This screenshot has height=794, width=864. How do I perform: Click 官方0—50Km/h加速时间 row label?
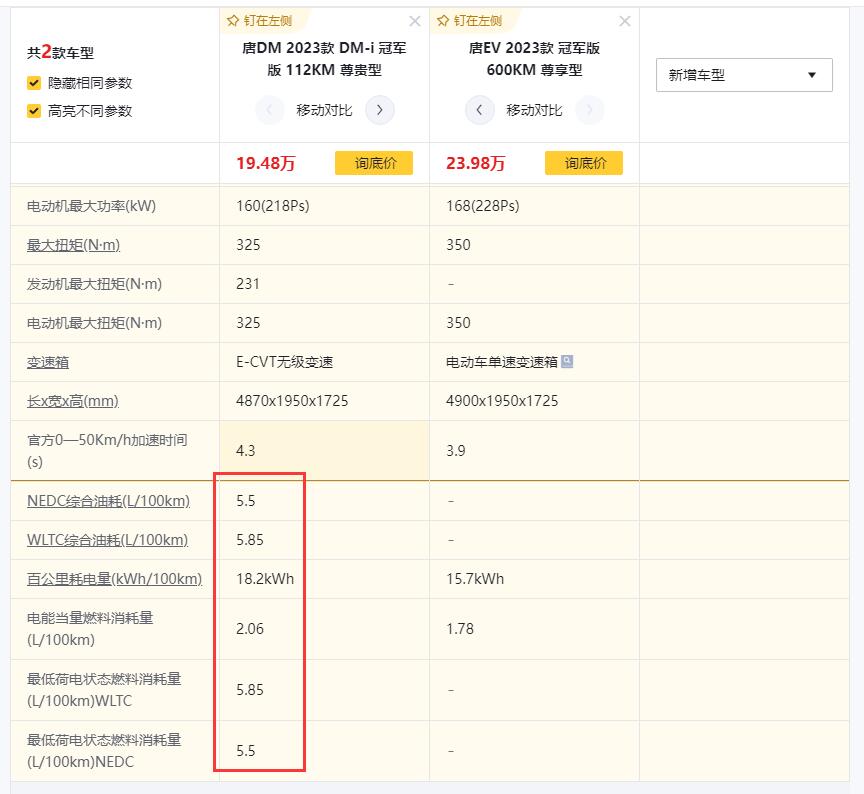[x=107, y=451]
